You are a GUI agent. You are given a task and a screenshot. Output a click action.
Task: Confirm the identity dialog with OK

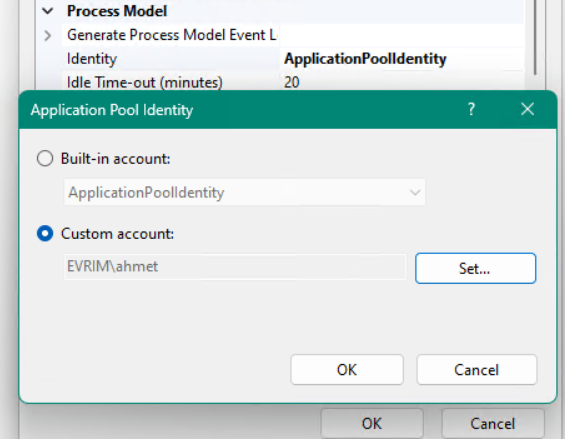pyautogui.click(x=347, y=369)
